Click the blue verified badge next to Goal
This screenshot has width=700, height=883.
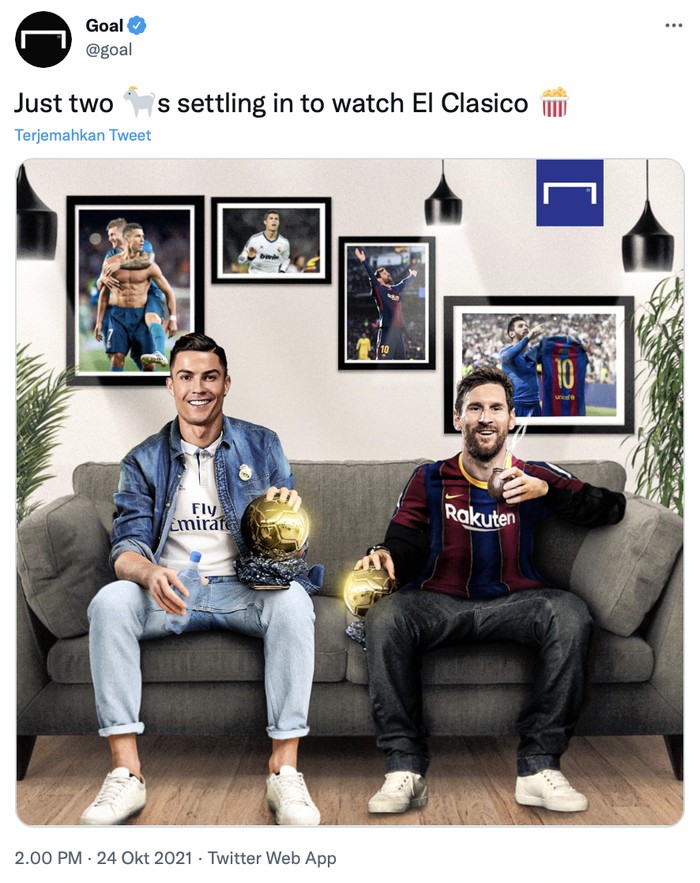(x=137, y=25)
